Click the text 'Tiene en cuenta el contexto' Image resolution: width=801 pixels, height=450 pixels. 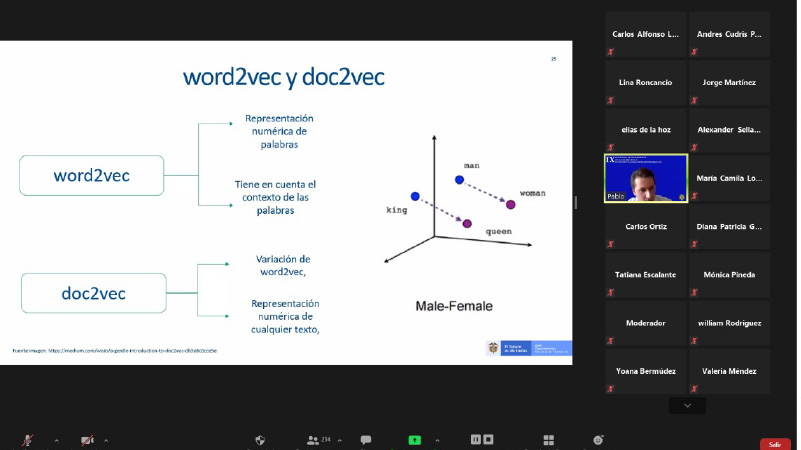tap(275, 191)
